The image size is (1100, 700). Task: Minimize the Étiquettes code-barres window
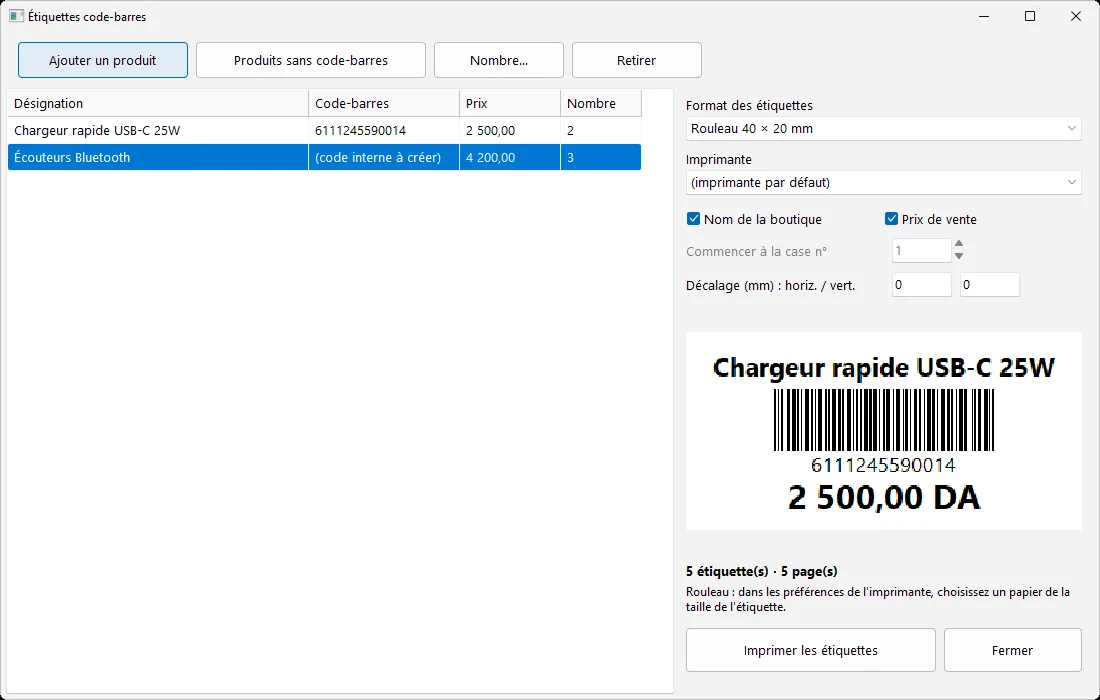(x=984, y=16)
